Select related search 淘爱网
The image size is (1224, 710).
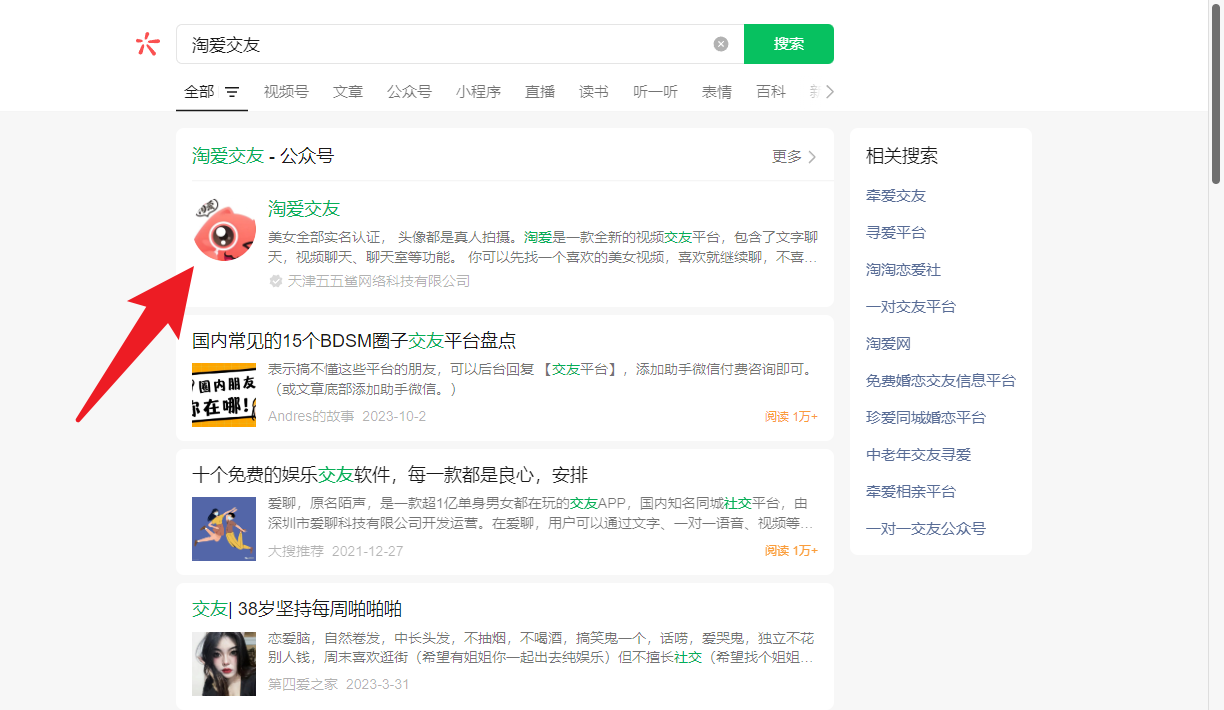(888, 344)
